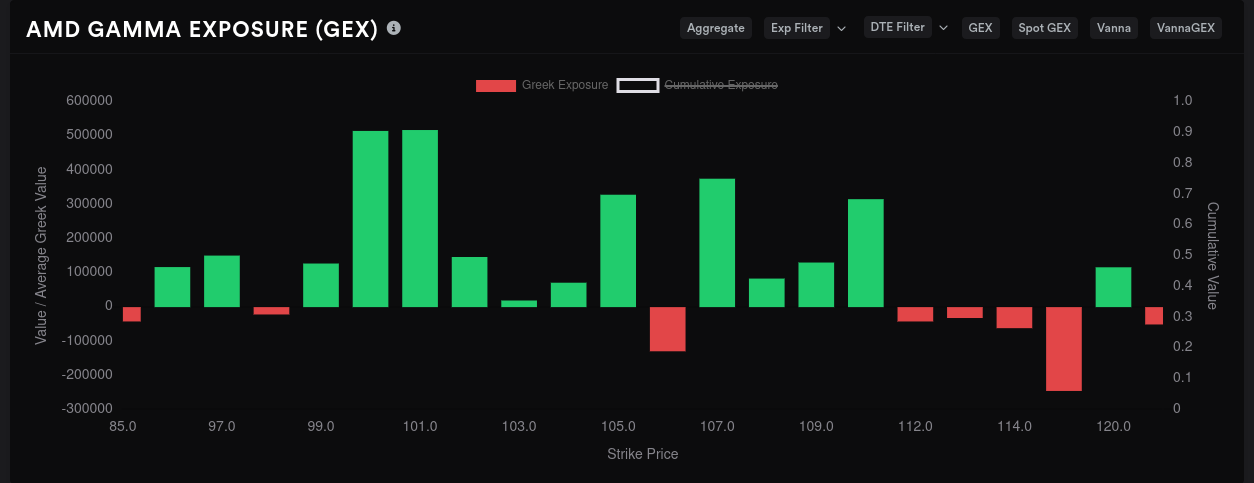Switch to the Spot GEX tab
Image resolution: width=1254 pixels, height=483 pixels.
(x=1045, y=28)
